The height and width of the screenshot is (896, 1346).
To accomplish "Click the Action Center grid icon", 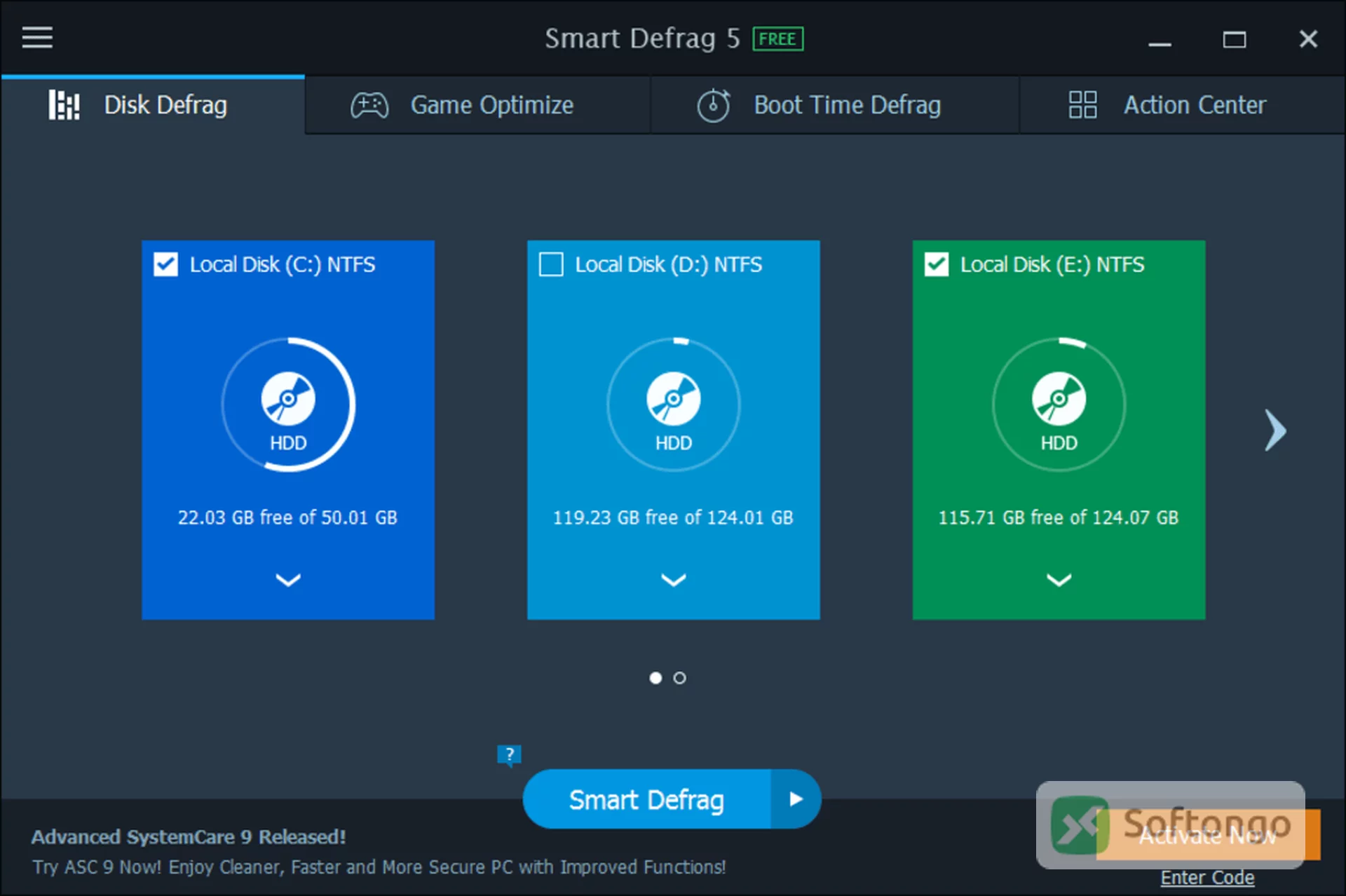I will pyautogui.click(x=1082, y=105).
